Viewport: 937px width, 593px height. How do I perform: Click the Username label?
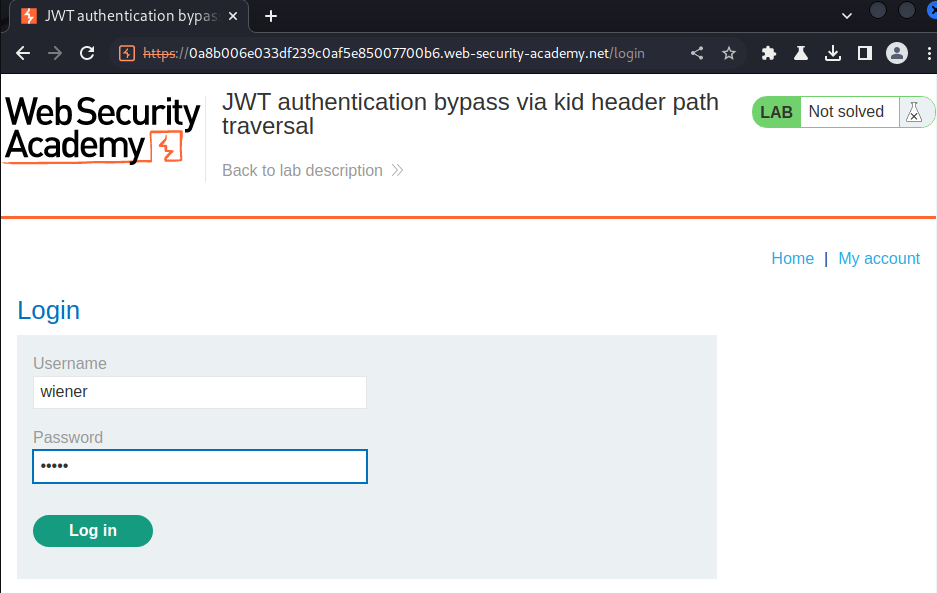click(x=70, y=363)
